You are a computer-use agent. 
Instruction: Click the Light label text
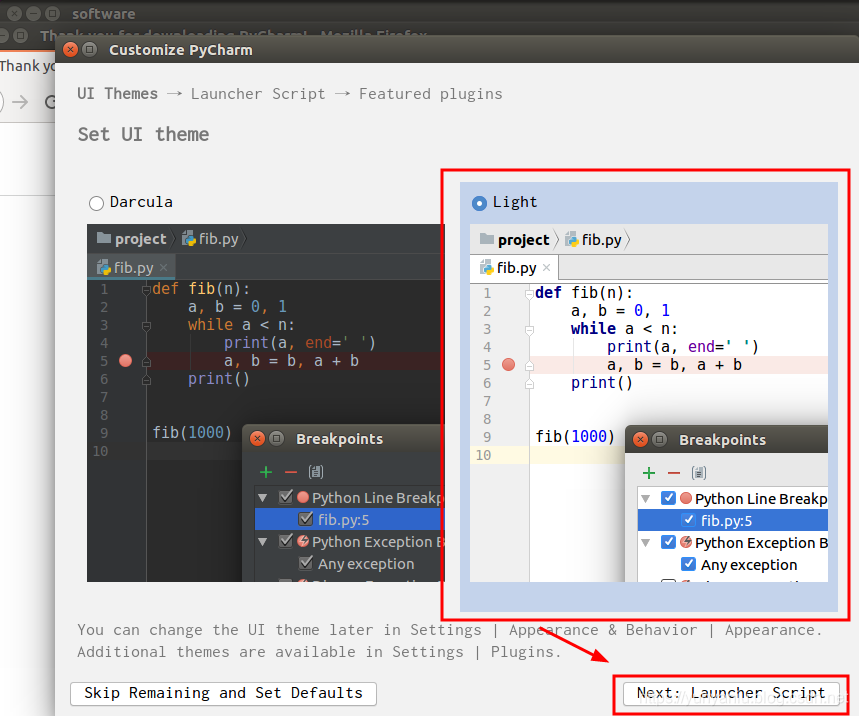(515, 202)
